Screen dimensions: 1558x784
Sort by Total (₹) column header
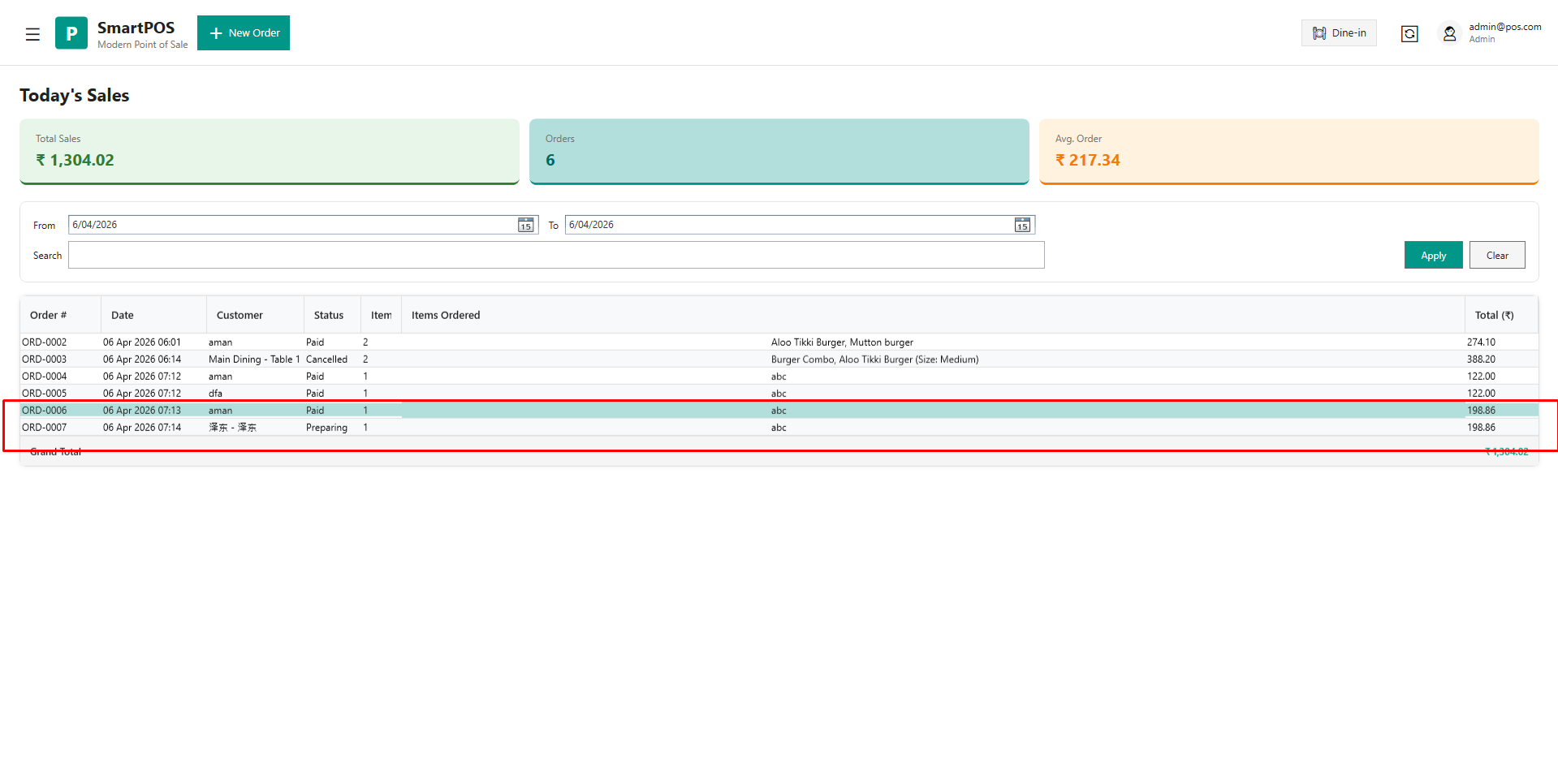1494,316
